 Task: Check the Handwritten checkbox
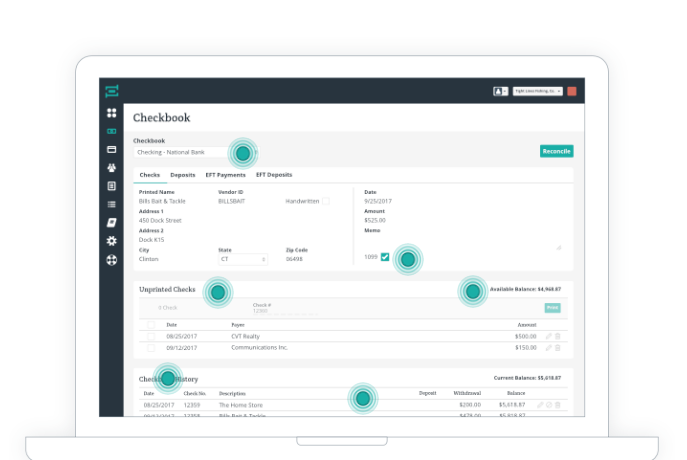coord(325,201)
